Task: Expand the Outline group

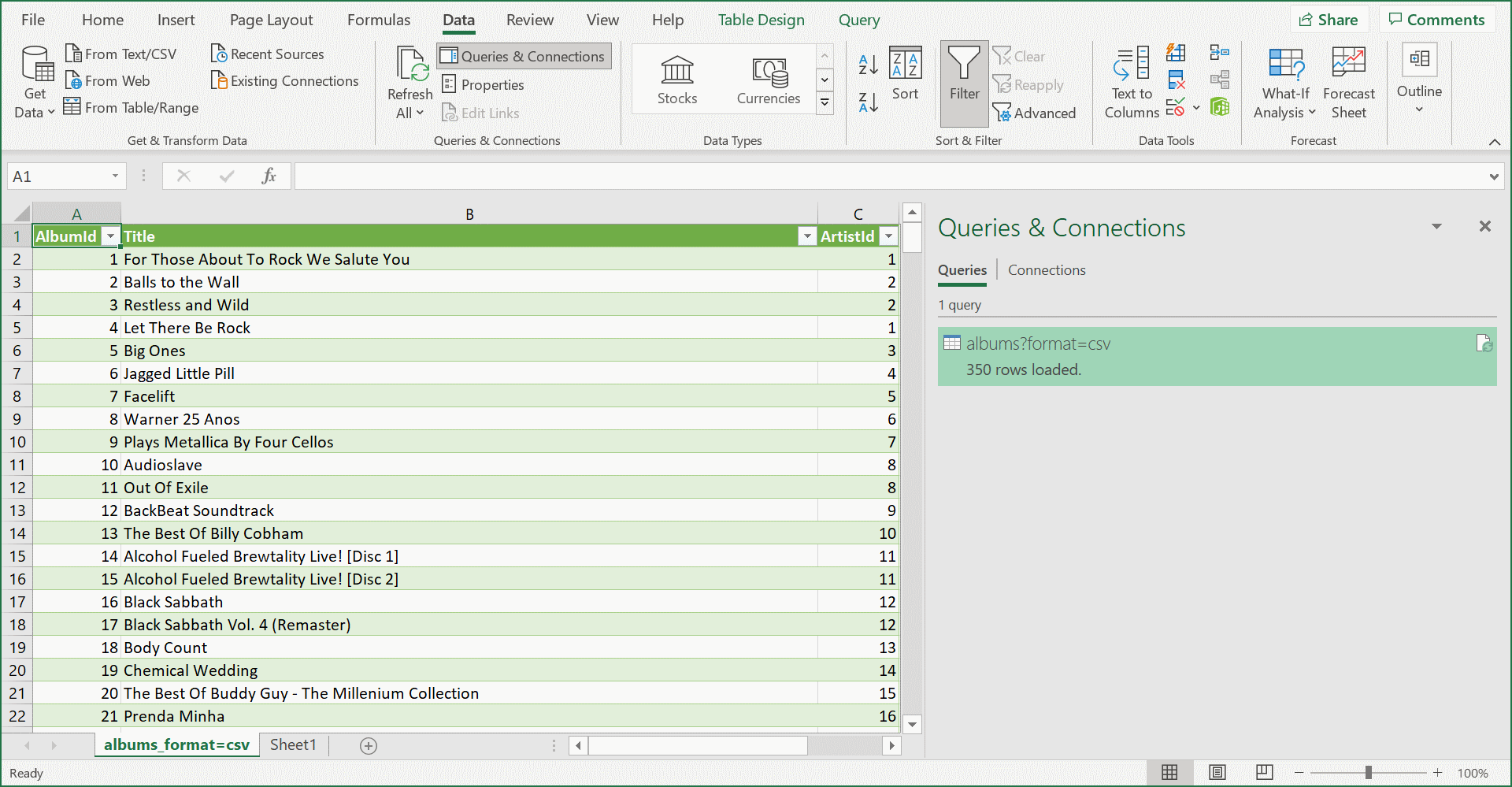Action: 1419,79
